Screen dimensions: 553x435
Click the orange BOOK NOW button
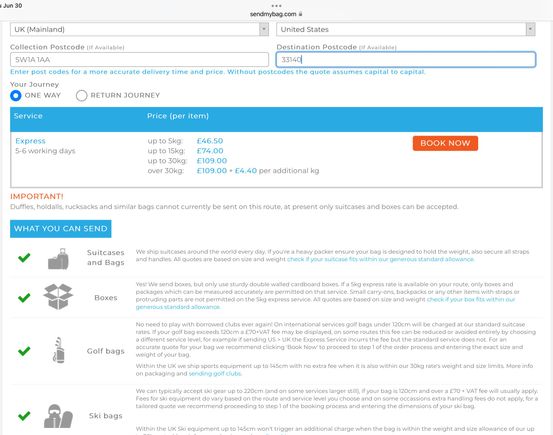point(445,143)
